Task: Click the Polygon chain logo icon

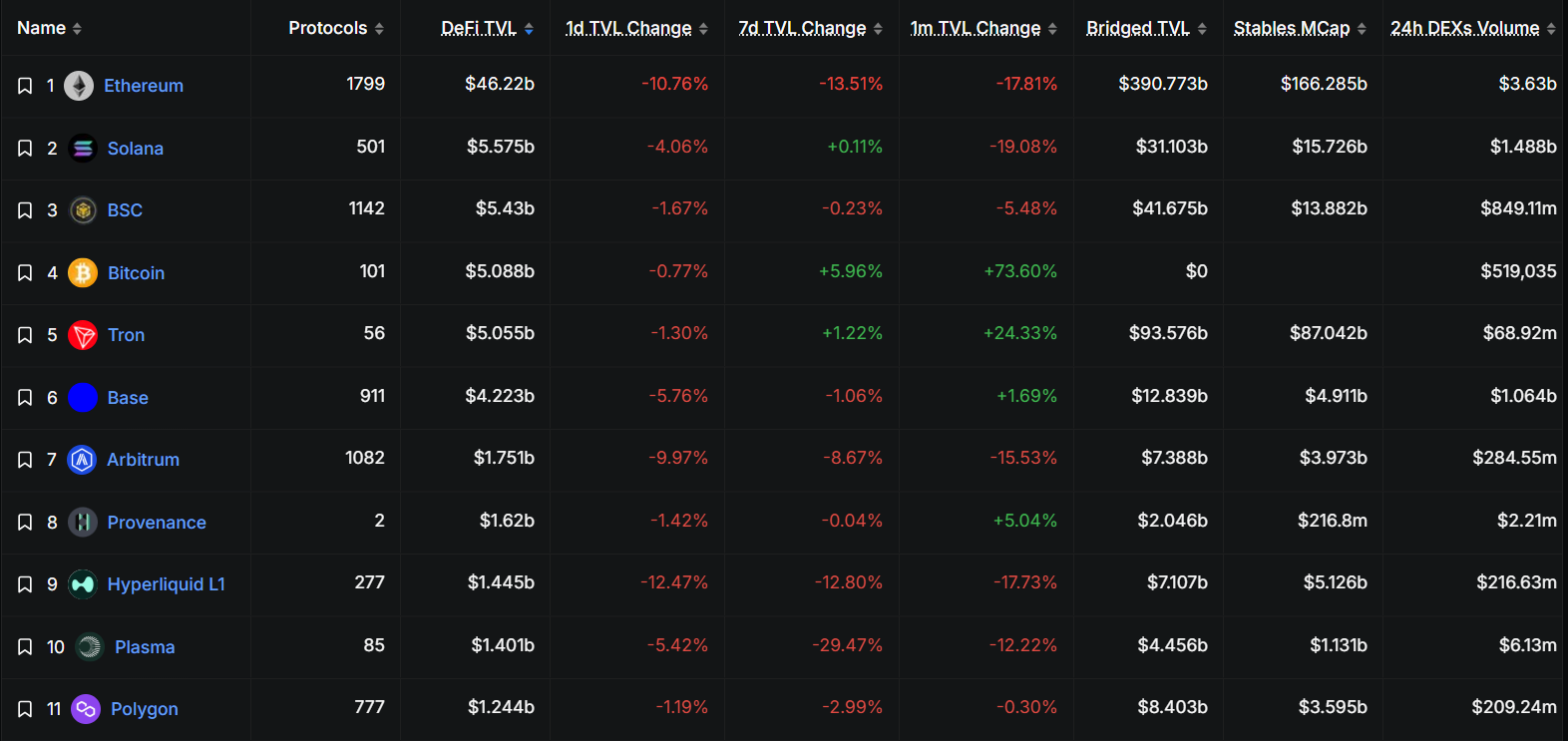Action: (86, 709)
